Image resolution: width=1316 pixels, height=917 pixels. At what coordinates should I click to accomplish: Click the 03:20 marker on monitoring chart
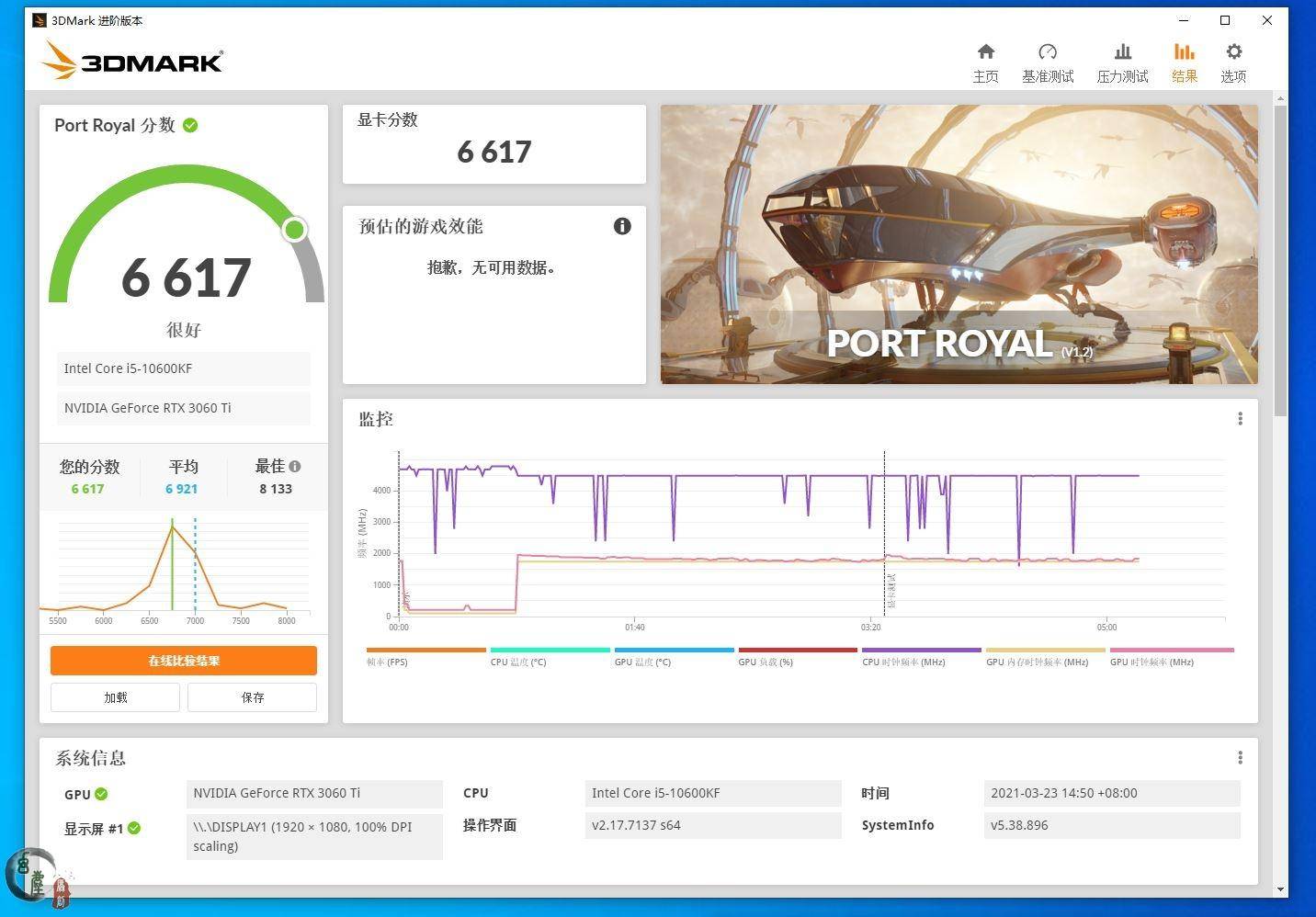(870, 627)
